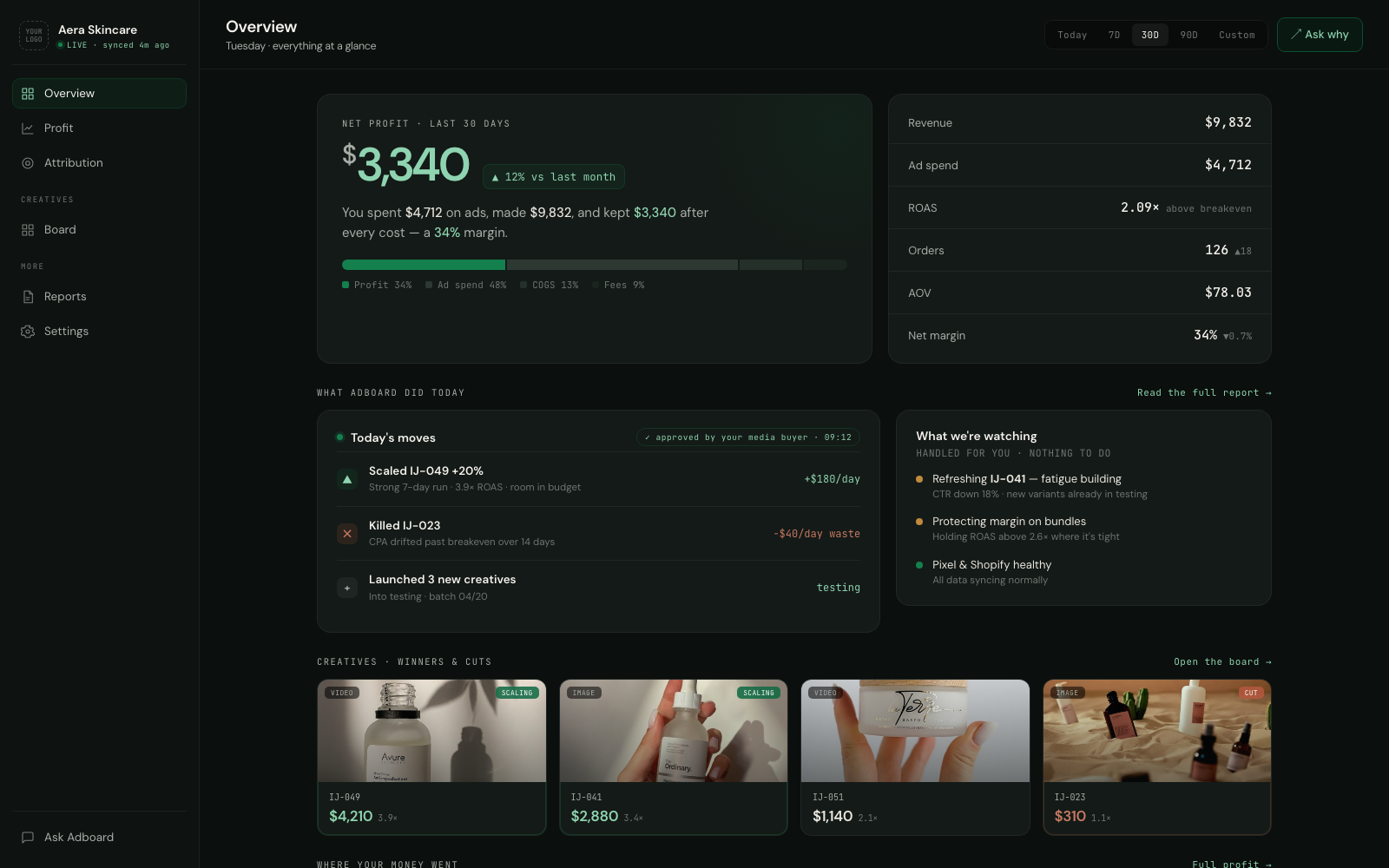Click the COGS 13% bar segment
This screenshot has width=1389, height=868.
click(x=771, y=265)
